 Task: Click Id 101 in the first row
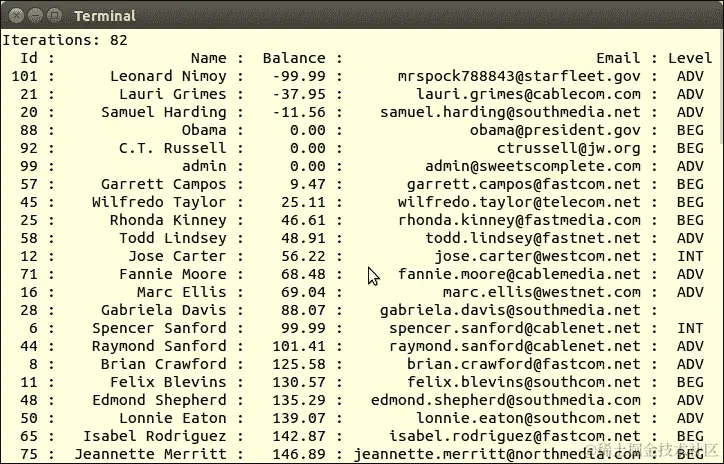[x=24, y=76]
